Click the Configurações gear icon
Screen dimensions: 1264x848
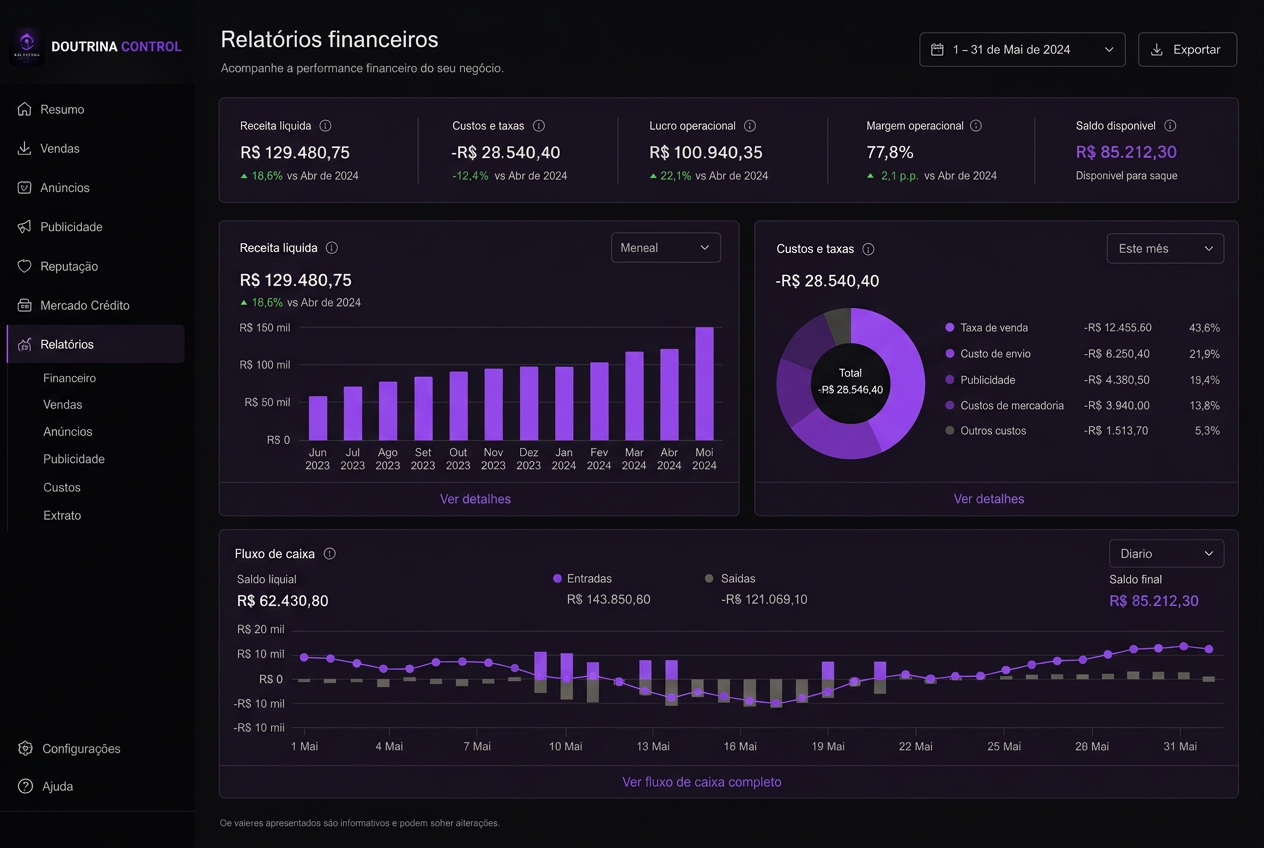(26, 748)
